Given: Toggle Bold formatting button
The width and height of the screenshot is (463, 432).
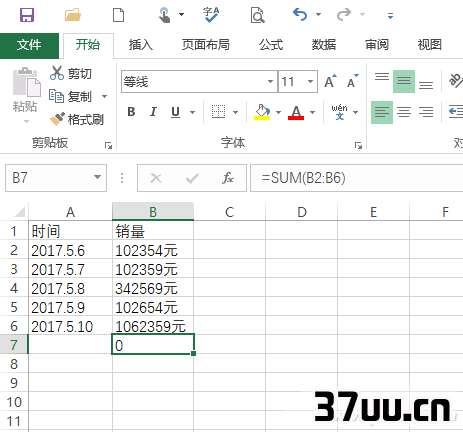Looking at the screenshot, I should click(131, 112).
